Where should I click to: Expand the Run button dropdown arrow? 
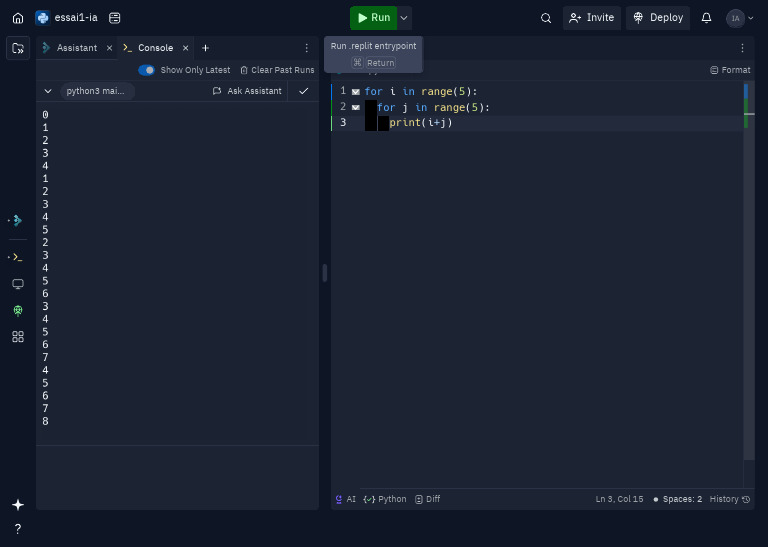pyautogui.click(x=405, y=18)
